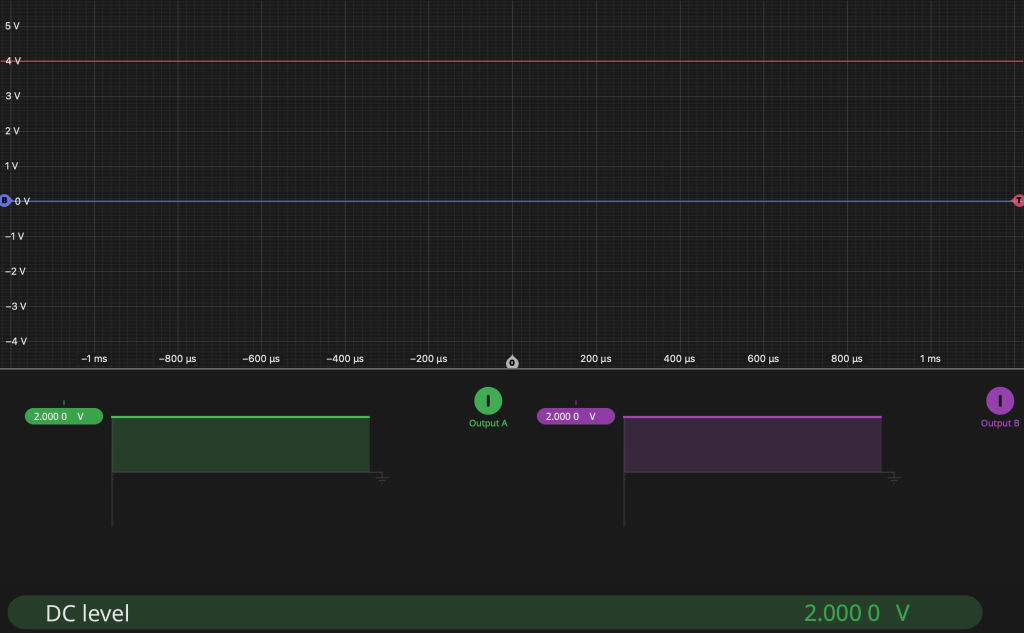1024x633 pixels.
Task: Click the time zero origin marker
Action: (x=512, y=363)
